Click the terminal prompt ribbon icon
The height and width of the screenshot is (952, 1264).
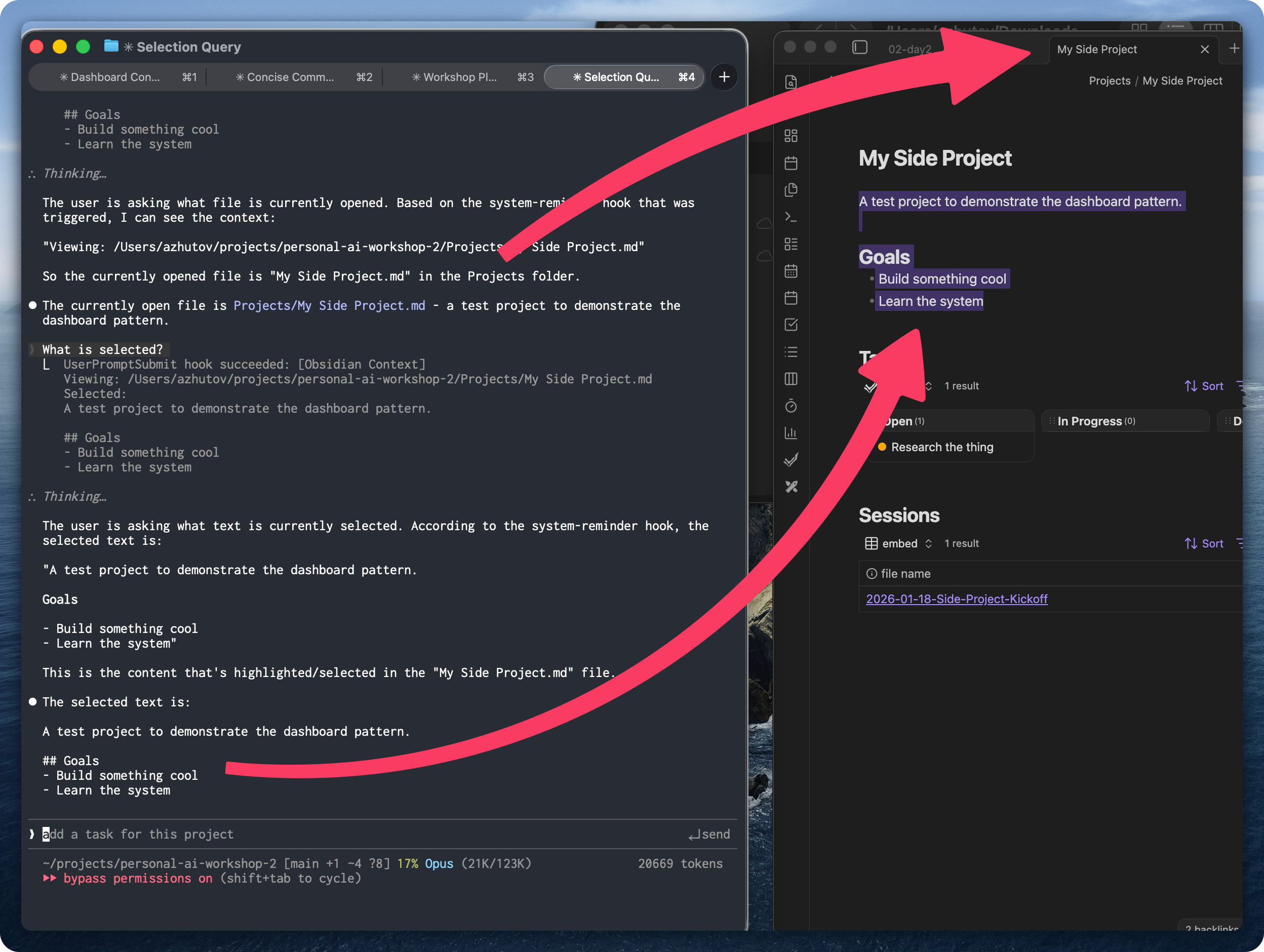coord(791,217)
